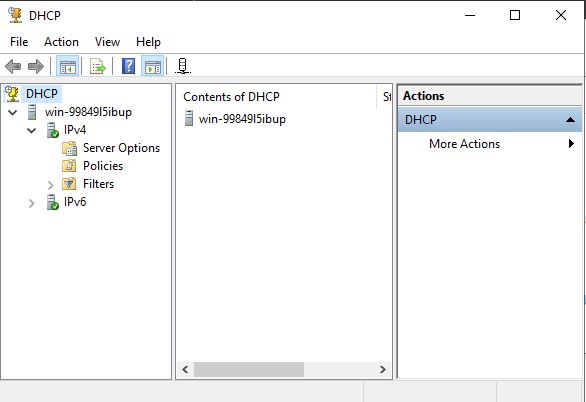Click the Export List toolbar icon
The width and height of the screenshot is (586, 402).
pyautogui.click(x=98, y=67)
